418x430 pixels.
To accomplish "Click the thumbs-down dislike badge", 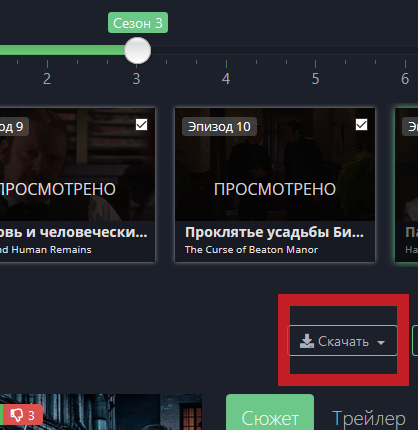I will click(x=23, y=415).
